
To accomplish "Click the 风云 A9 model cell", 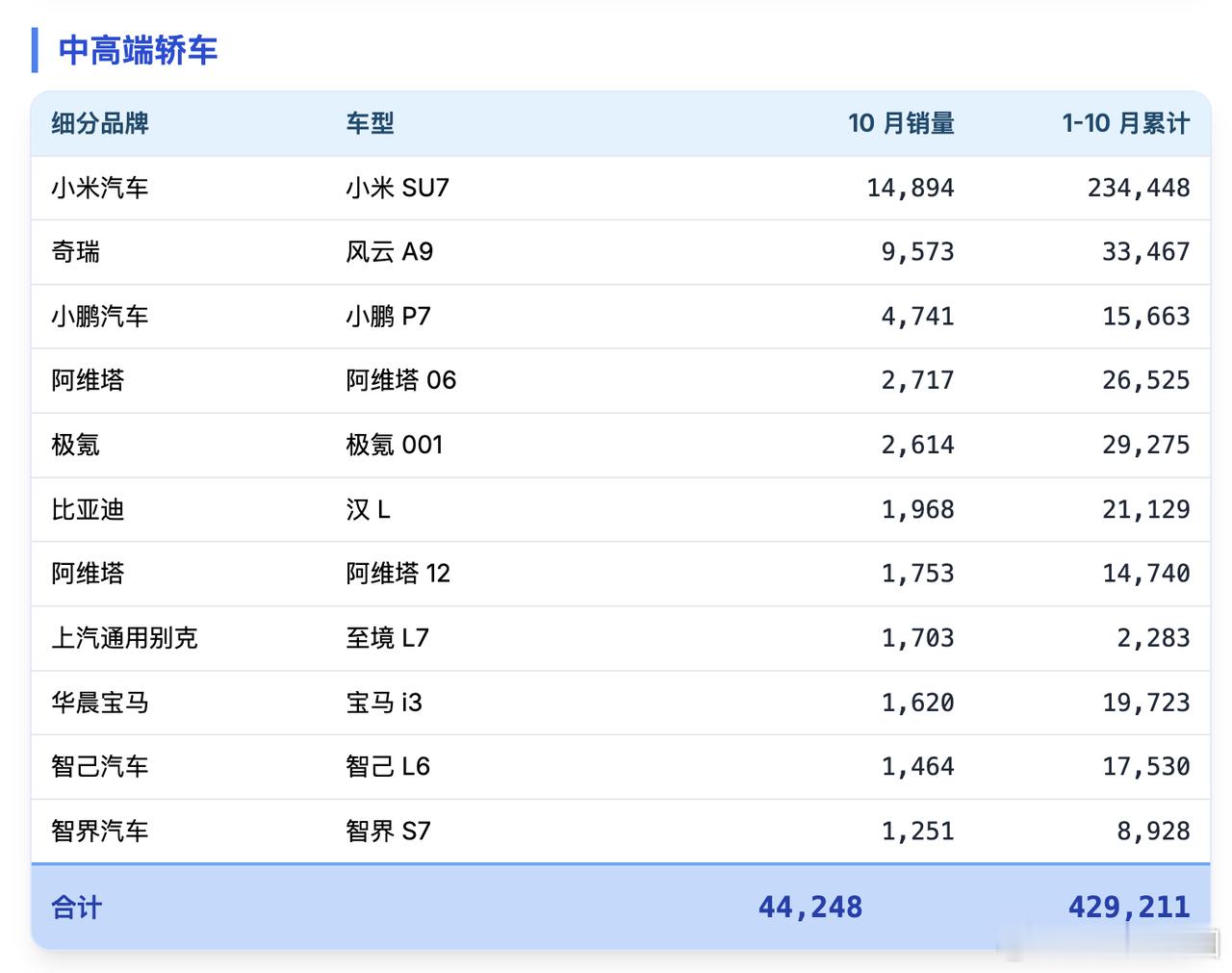I will (x=390, y=252).
